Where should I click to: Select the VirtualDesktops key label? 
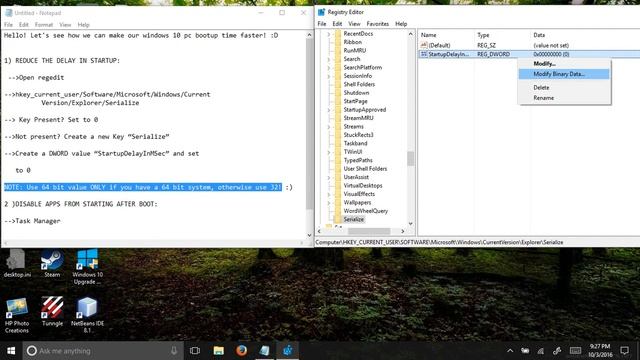pyautogui.click(x=363, y=186)
